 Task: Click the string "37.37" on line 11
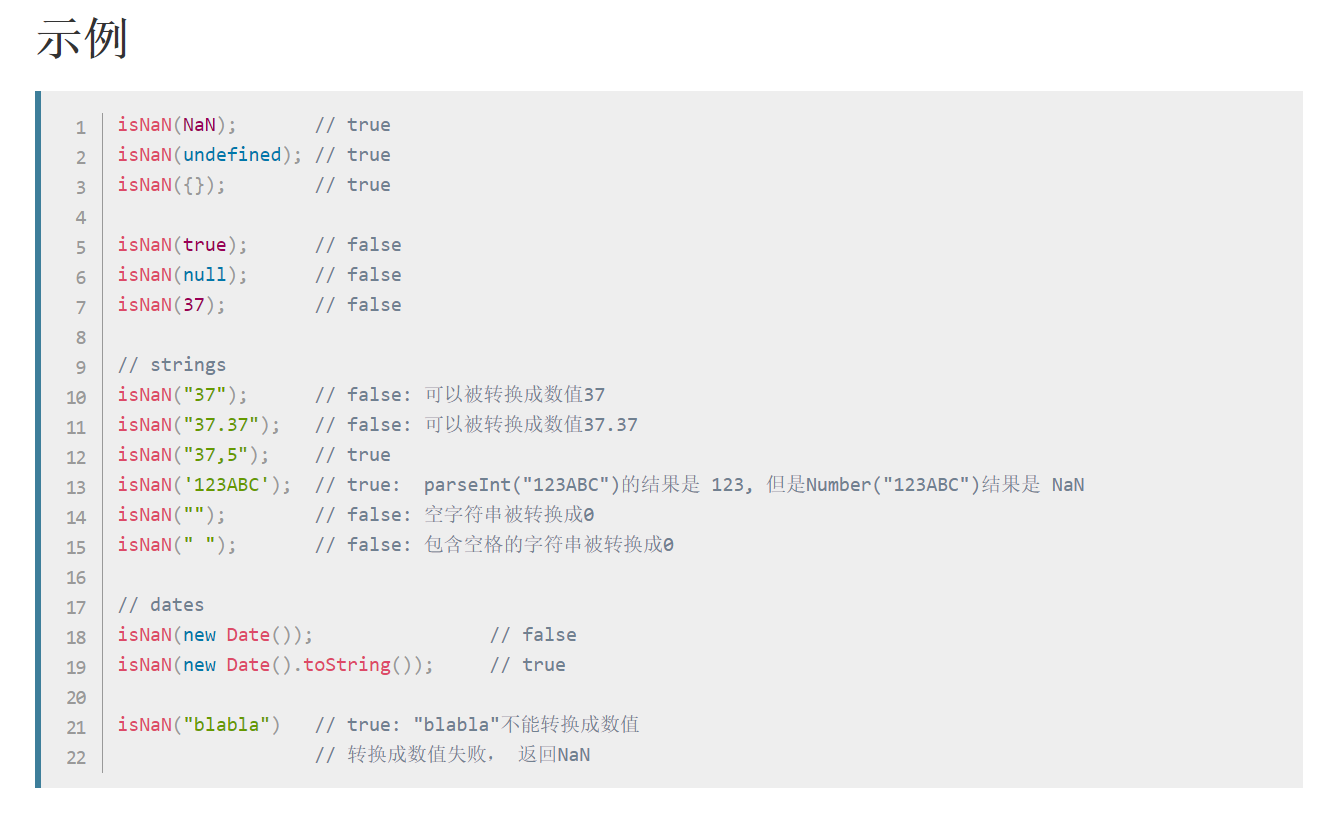click(x=220, y=425)
